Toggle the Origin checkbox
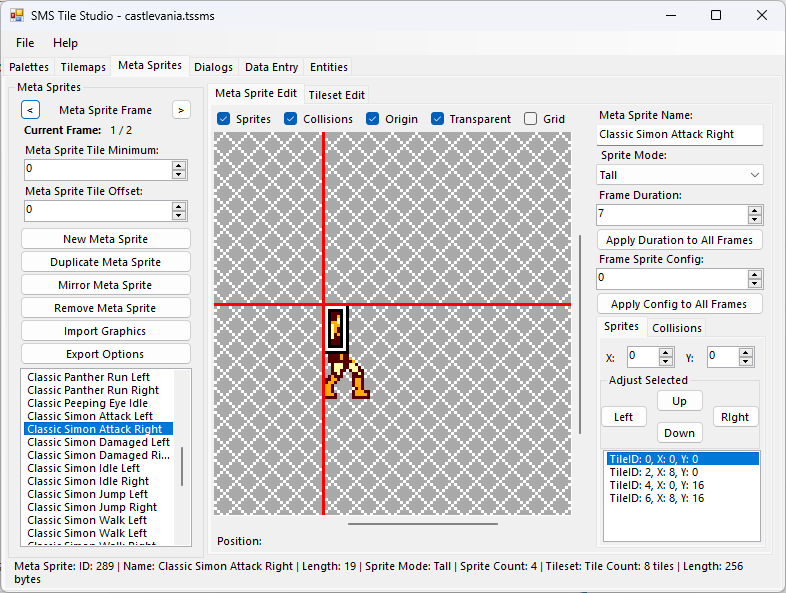Image resolution: width=786 pixels, height=593 pixels. [372, 119]
